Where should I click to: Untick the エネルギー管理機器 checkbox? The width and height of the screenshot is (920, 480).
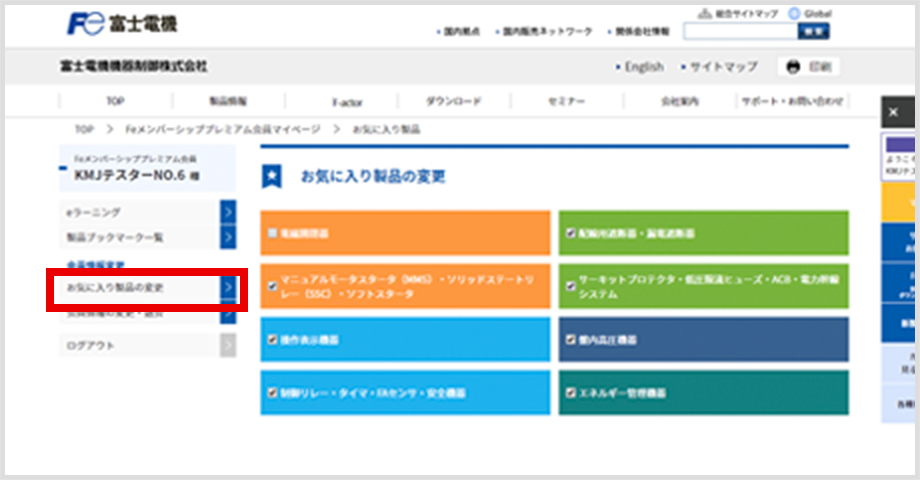[x=570, y=393]
